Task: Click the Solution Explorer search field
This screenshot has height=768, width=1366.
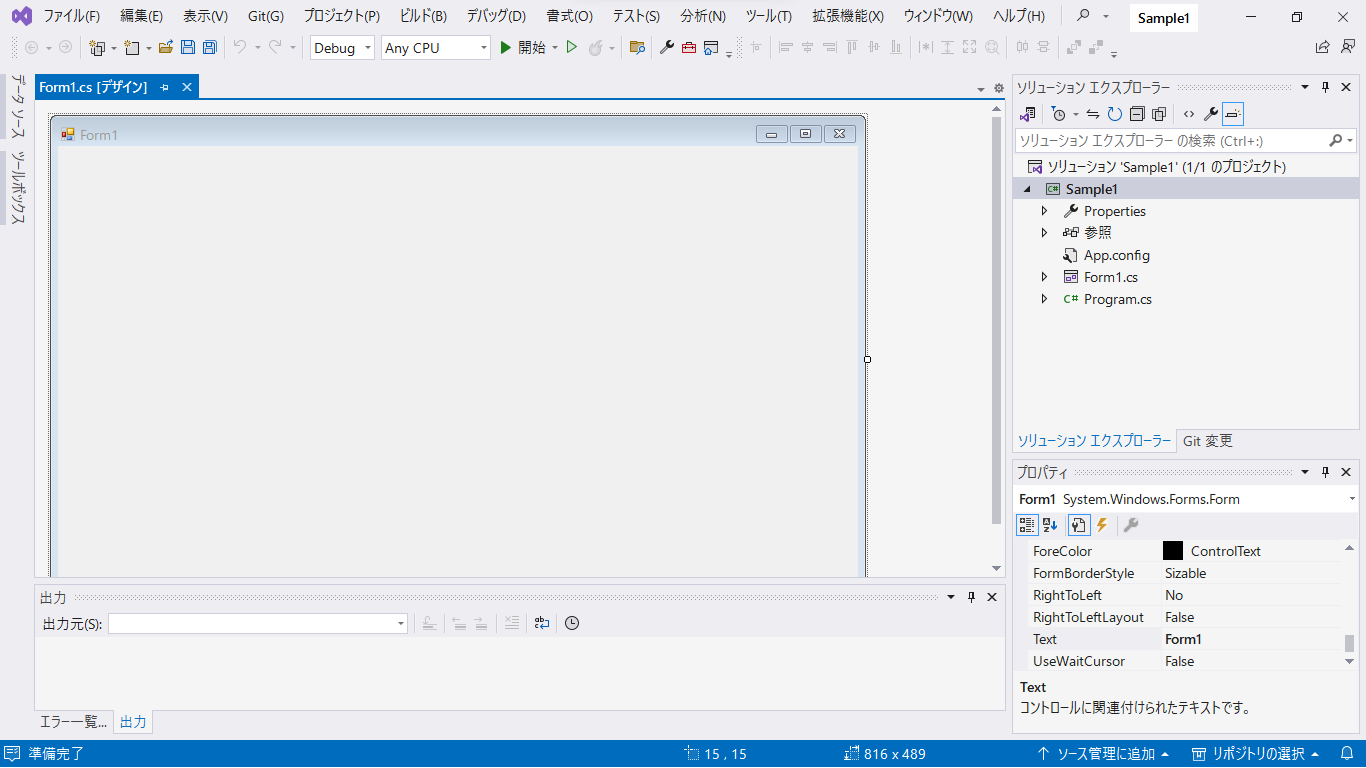Action: [x=1170, y=141]
